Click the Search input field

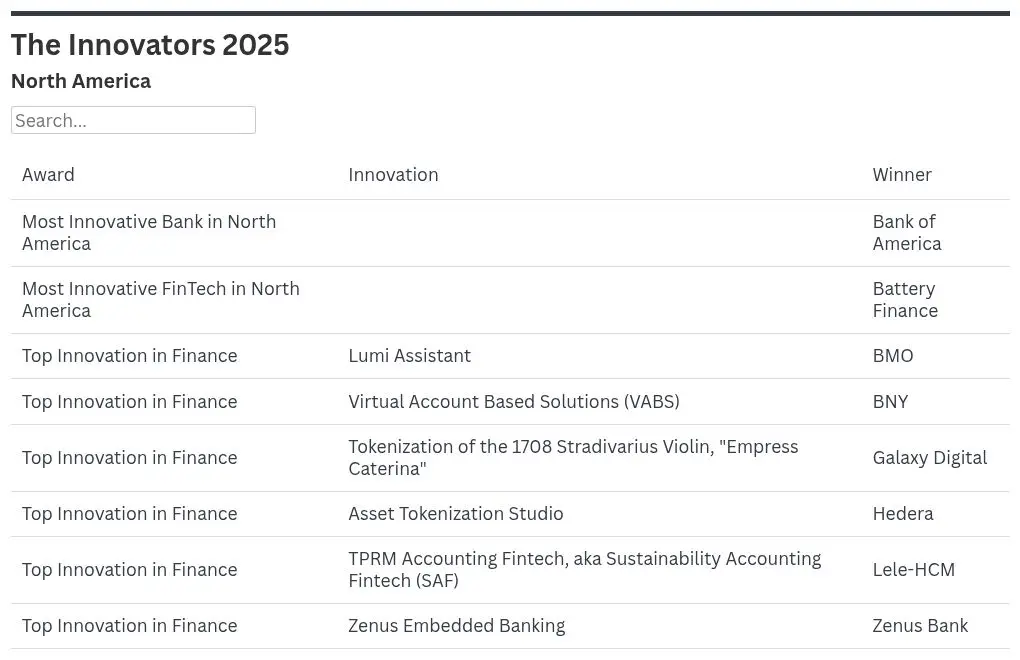[x=133, y=120]
